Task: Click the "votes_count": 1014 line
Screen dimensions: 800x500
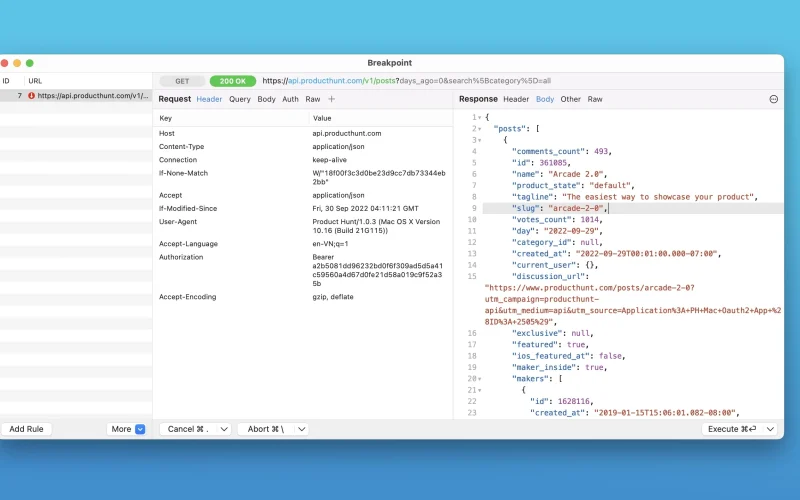Action: click(x=557, y=219)
